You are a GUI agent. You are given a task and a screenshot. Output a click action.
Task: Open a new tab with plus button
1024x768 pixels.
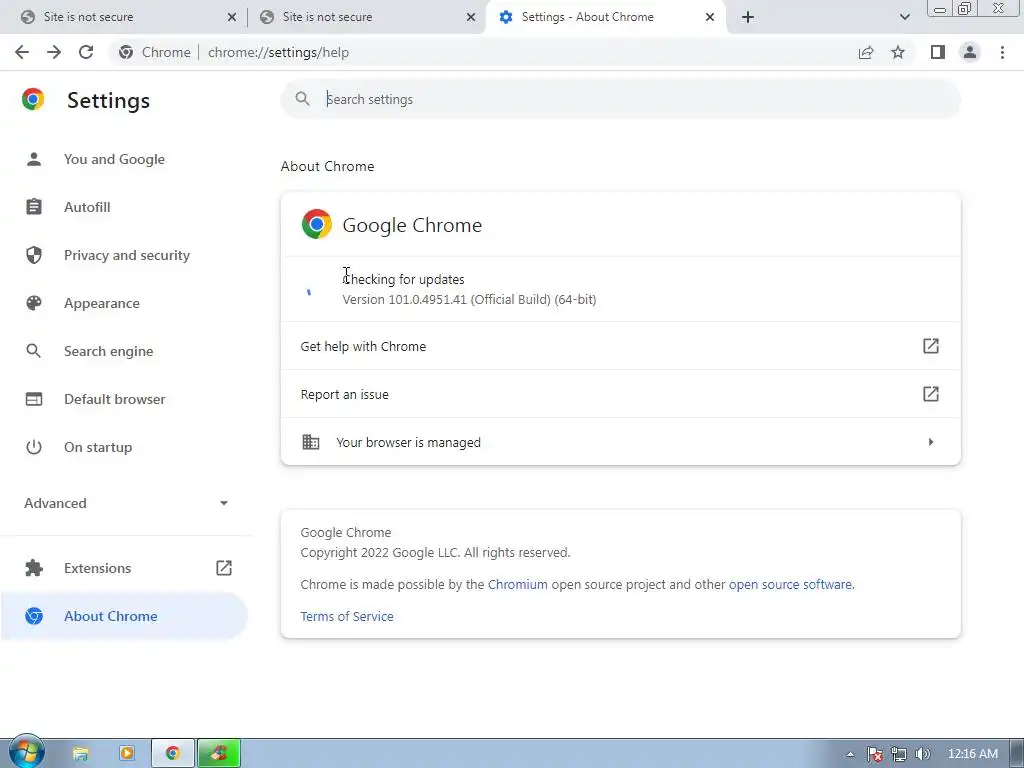click(x=748, y=17)
